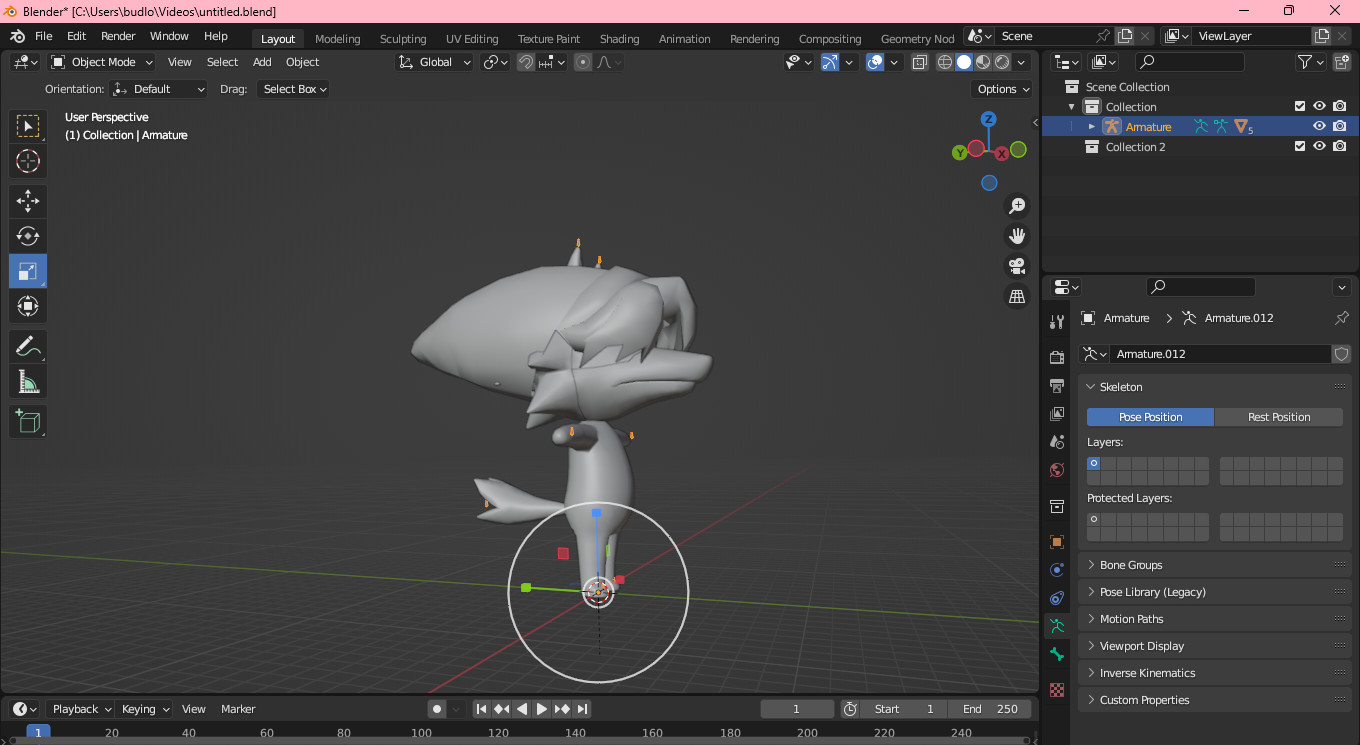Expand the Bone Groups panel

tap(1130, 565)
